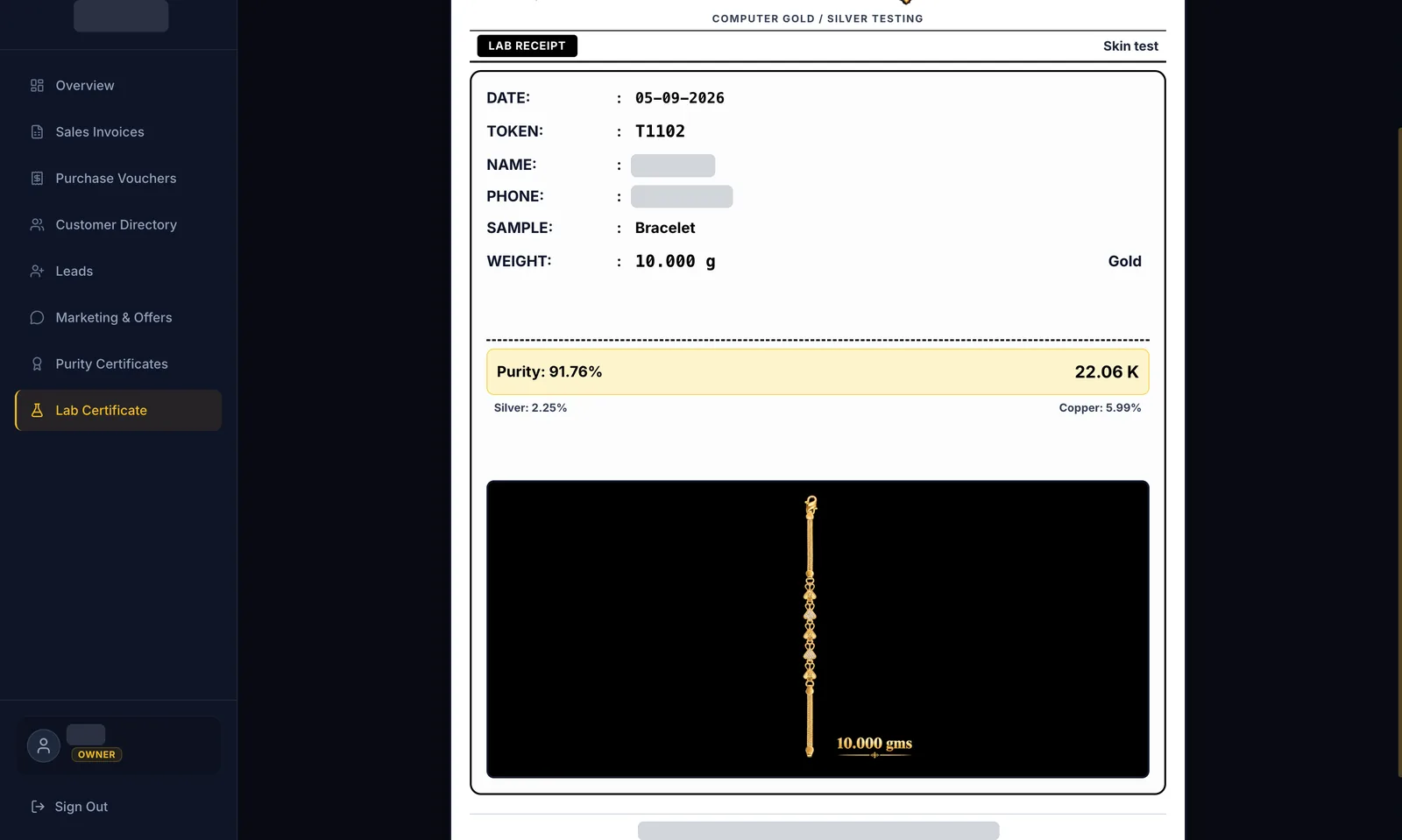
Task: Open Marketing & Offers
Action: pyautogui.click(x=118, y=318)
